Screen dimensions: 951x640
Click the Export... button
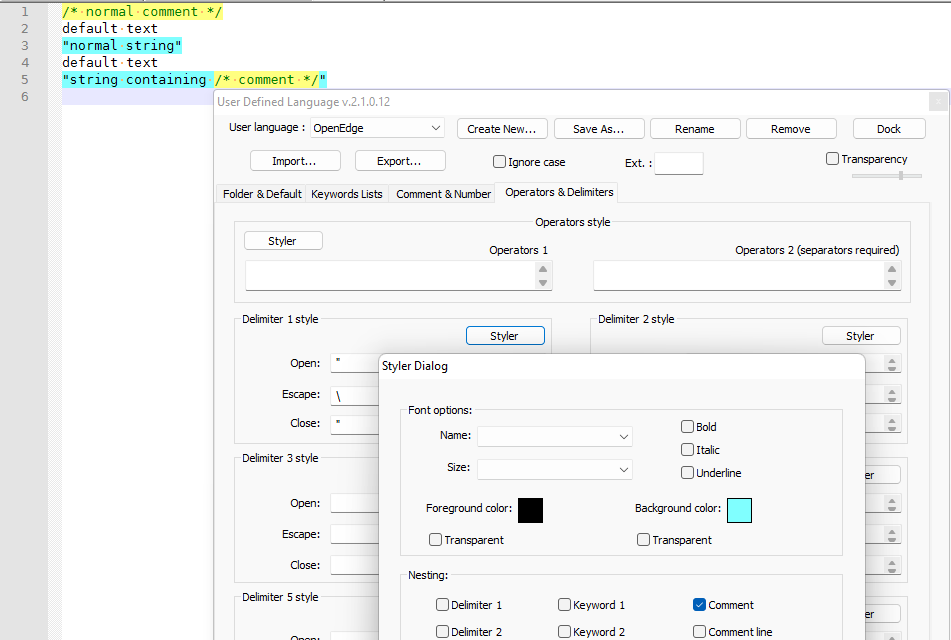[x=400, y=161]
